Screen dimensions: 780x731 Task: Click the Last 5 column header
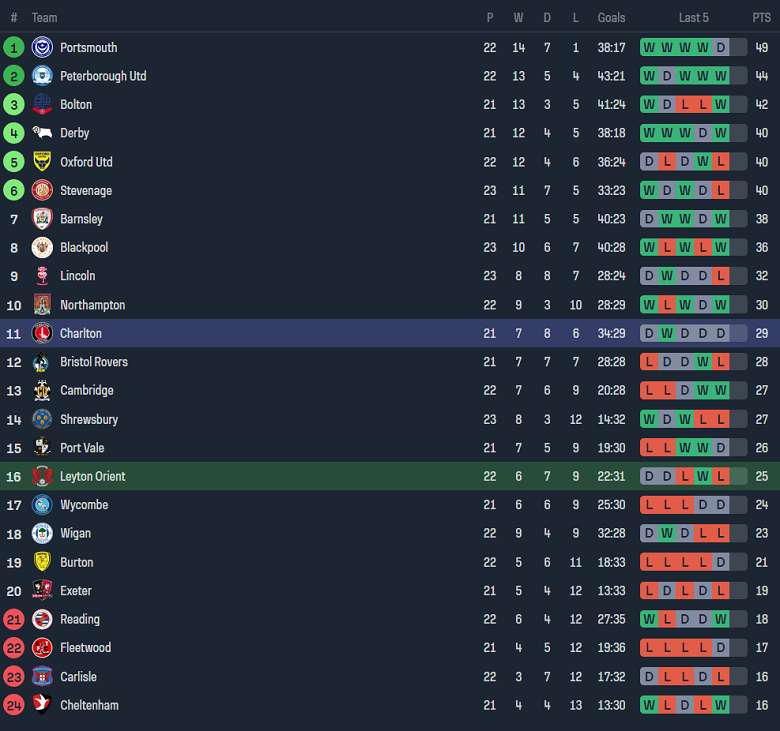click(x=693, y=18)
